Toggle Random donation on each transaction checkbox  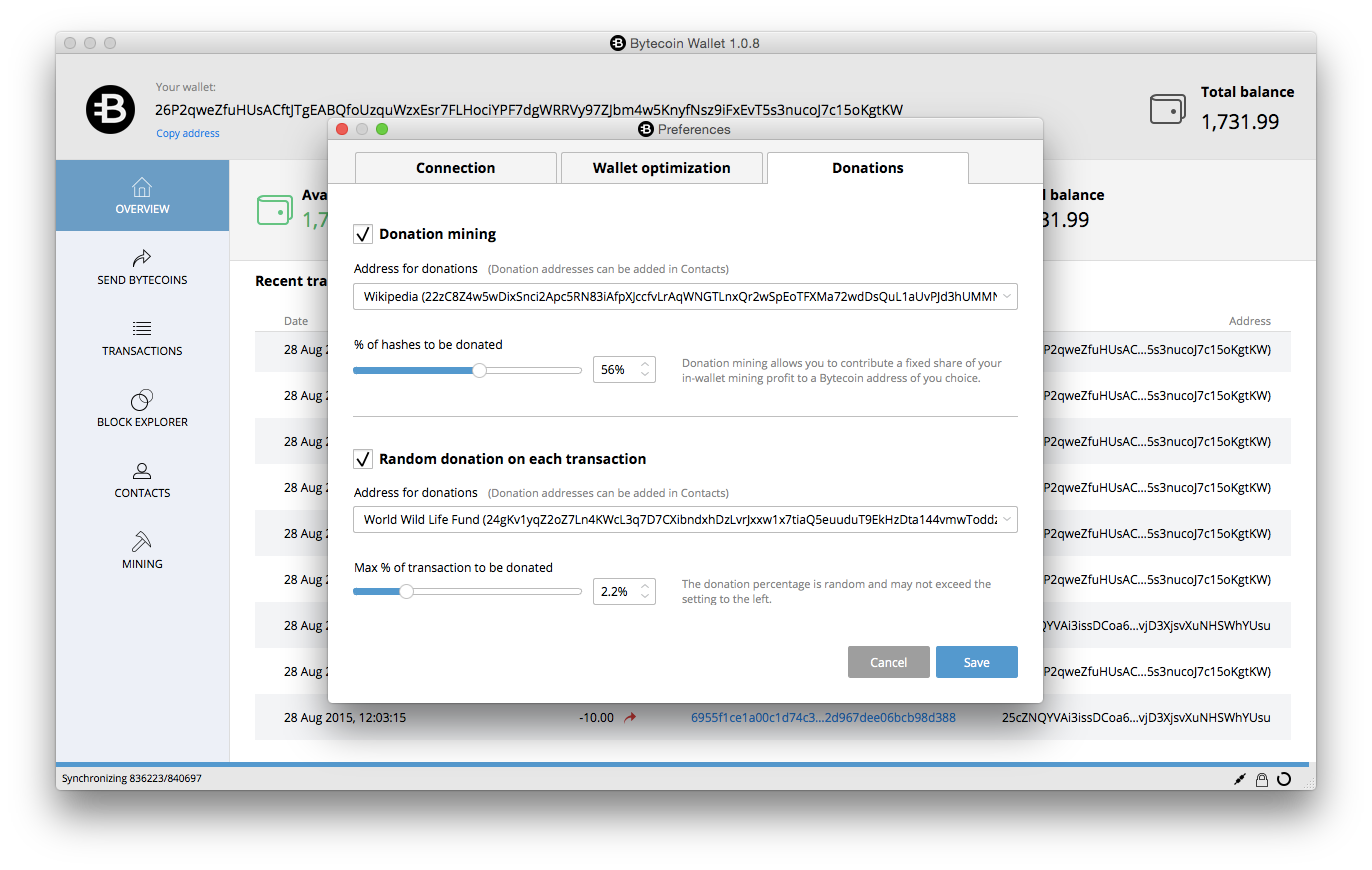363,459
